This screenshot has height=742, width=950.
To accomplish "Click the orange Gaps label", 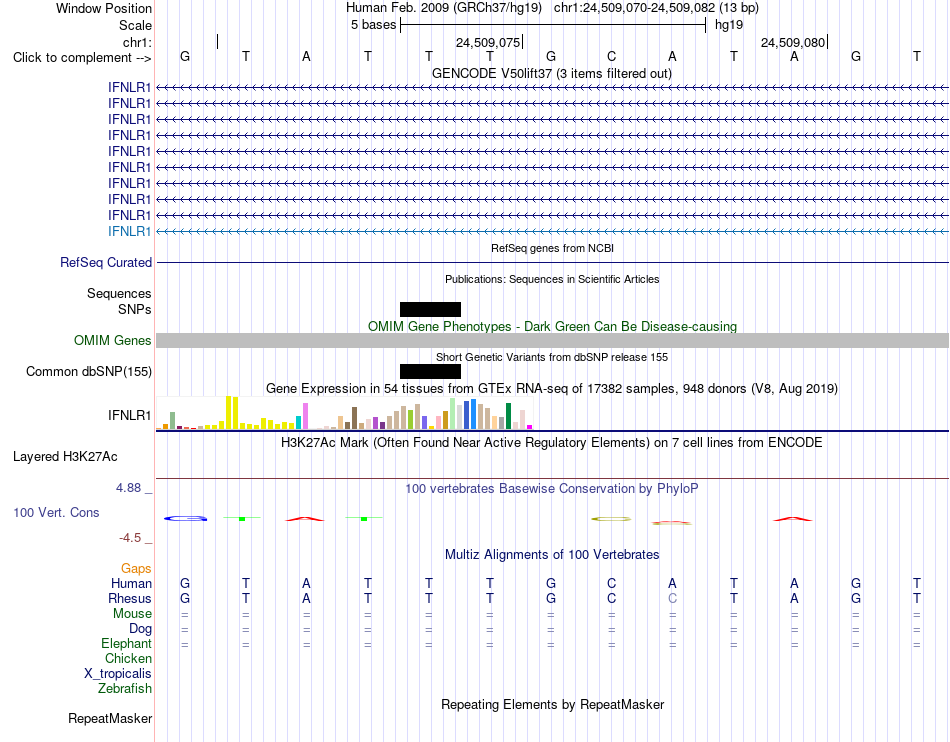I will tap(136, 568).
